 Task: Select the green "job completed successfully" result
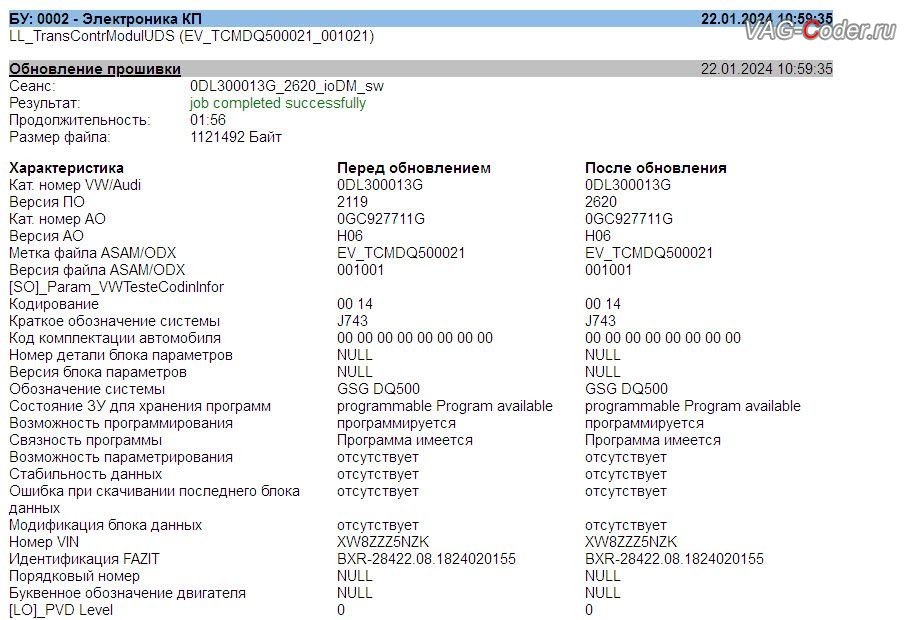point(278,103)
